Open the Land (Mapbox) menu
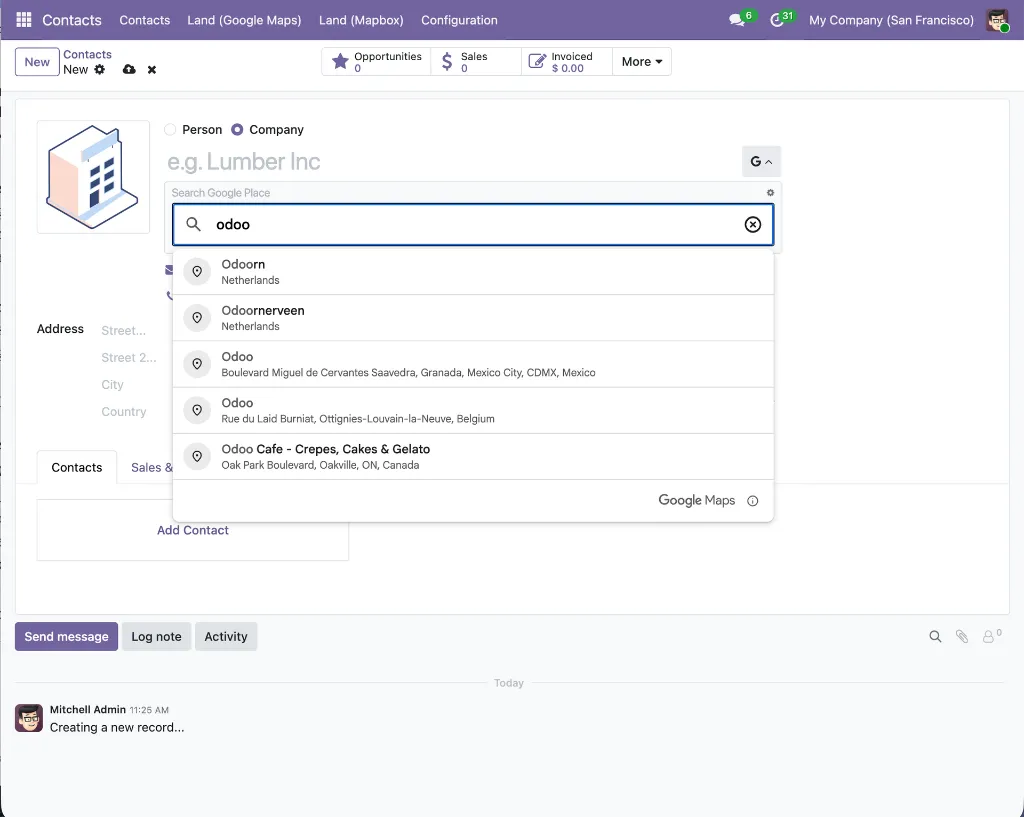 361,20
